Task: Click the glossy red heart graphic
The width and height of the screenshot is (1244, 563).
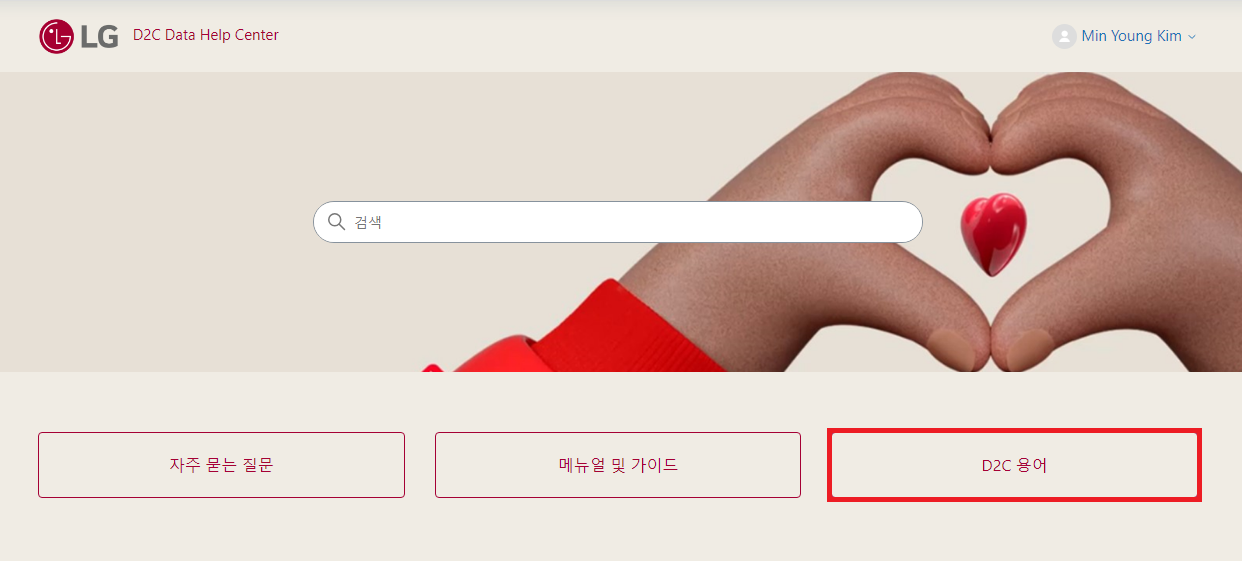Action: click(993, 235)
